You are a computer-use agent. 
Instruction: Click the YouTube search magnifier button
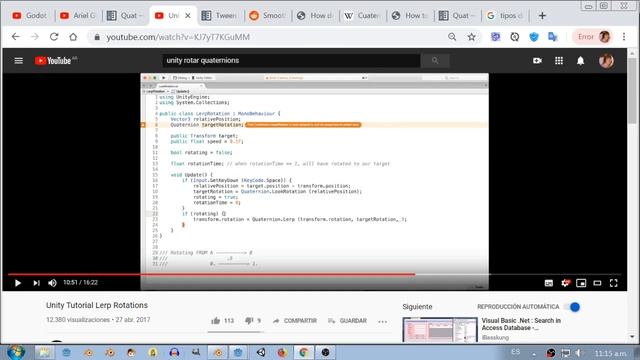pyautogui.click(x=435, y=60)
